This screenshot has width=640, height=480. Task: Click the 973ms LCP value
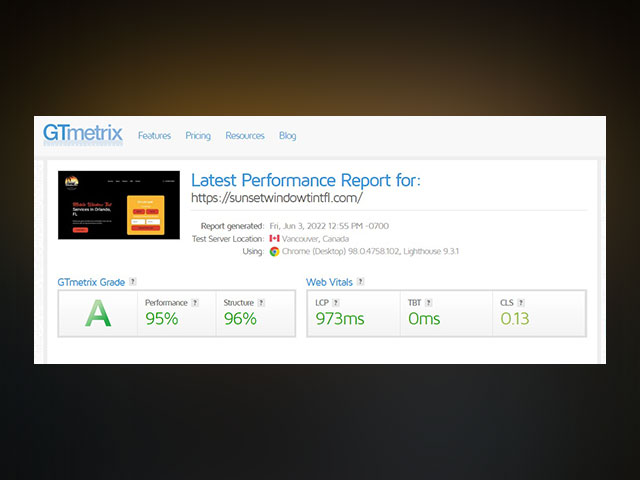click(x=342, y=319)
